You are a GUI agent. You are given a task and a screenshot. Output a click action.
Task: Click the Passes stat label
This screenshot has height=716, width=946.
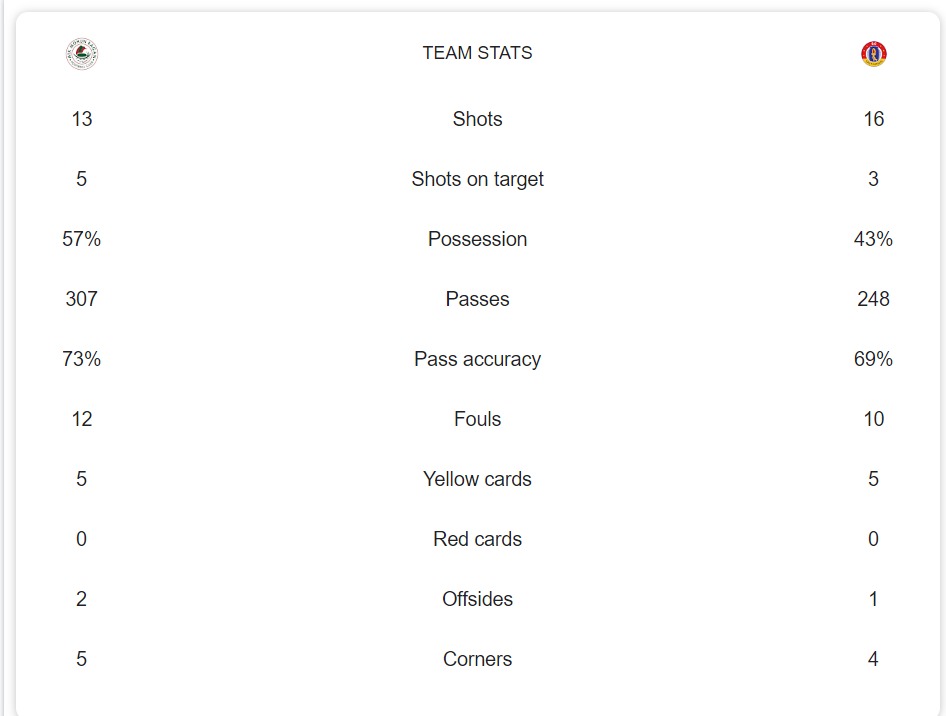click(x=477, y=299)
